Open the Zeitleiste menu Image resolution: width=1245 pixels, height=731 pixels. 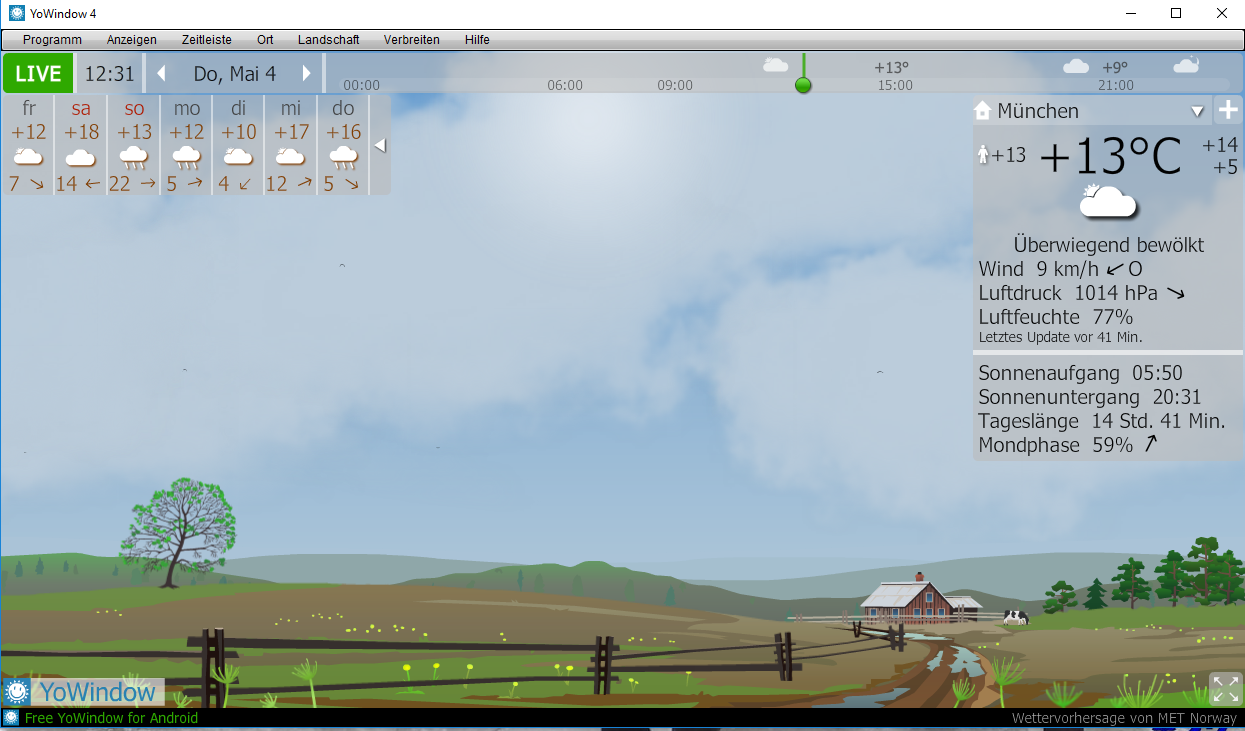point(206,40)
